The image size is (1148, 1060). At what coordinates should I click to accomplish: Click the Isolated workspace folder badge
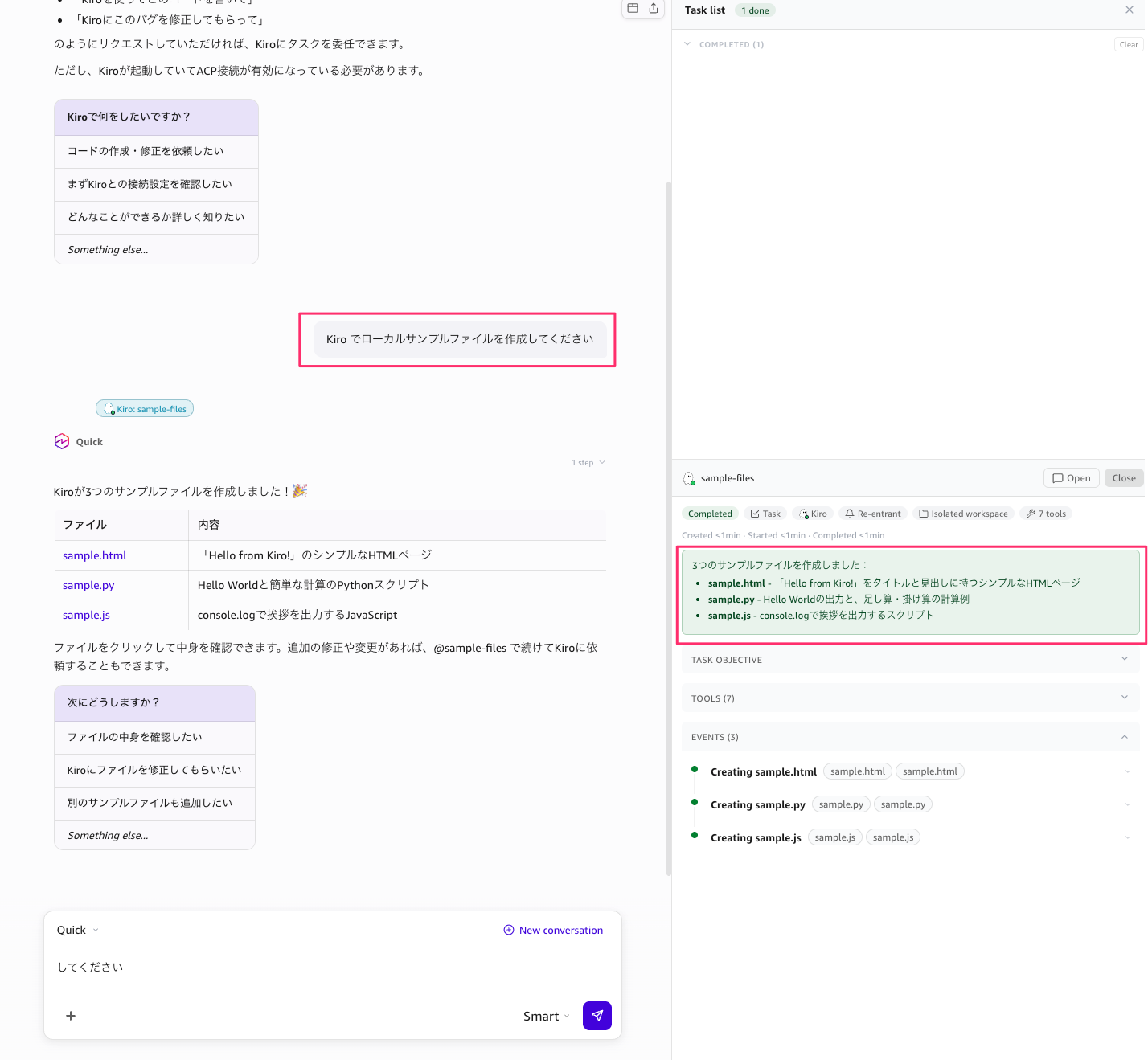(963, 514)
